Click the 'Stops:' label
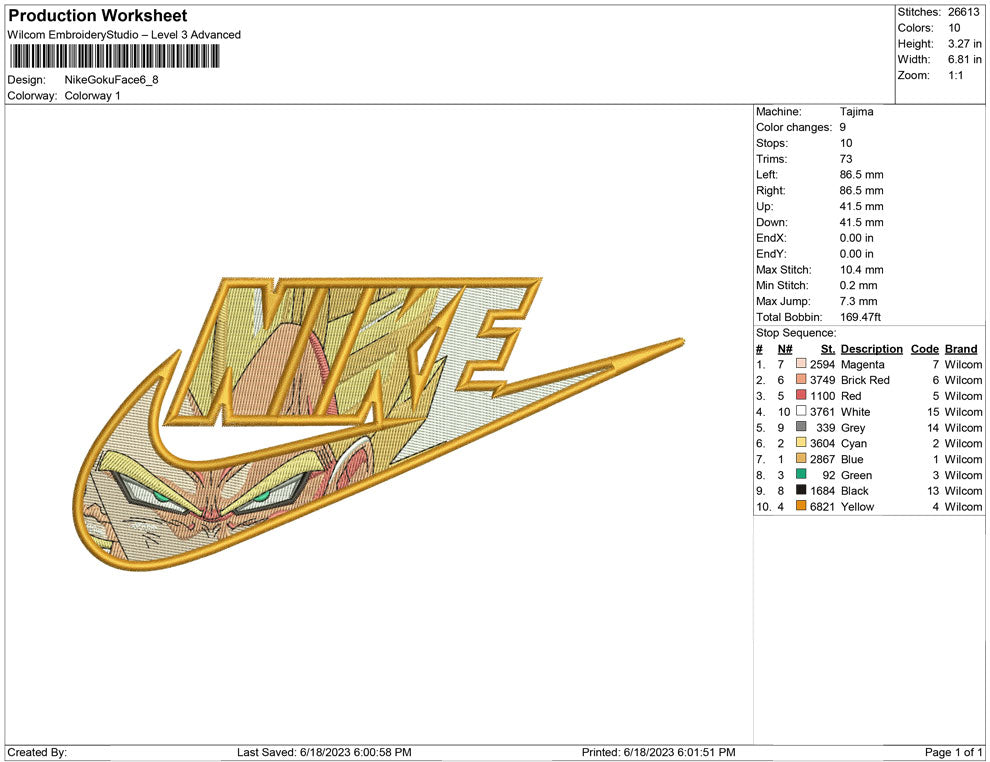The height and width of the screenshot is (762, 990). (772, 143)
